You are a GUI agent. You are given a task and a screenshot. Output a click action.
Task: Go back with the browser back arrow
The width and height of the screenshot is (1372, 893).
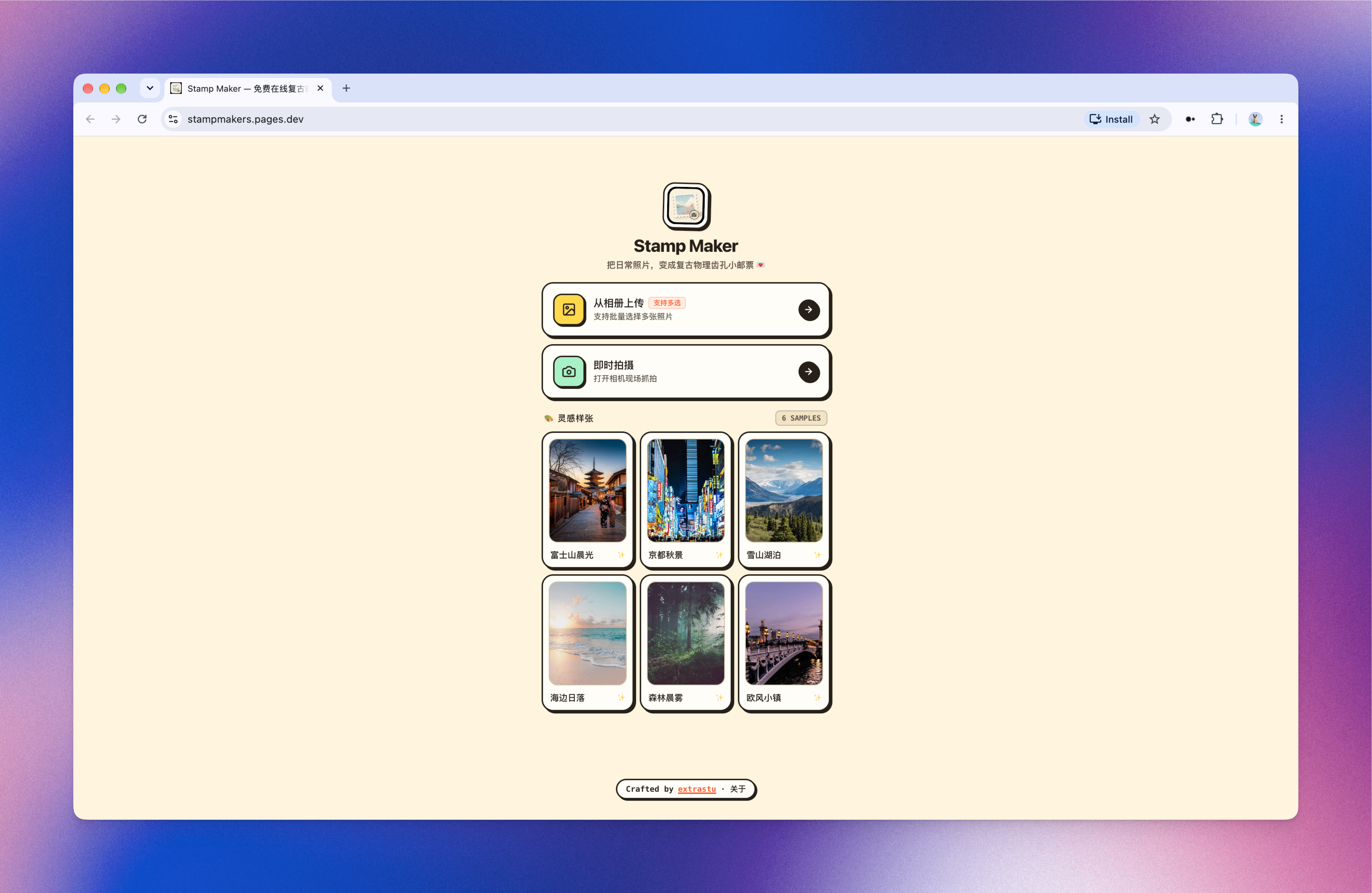(91, 119)
